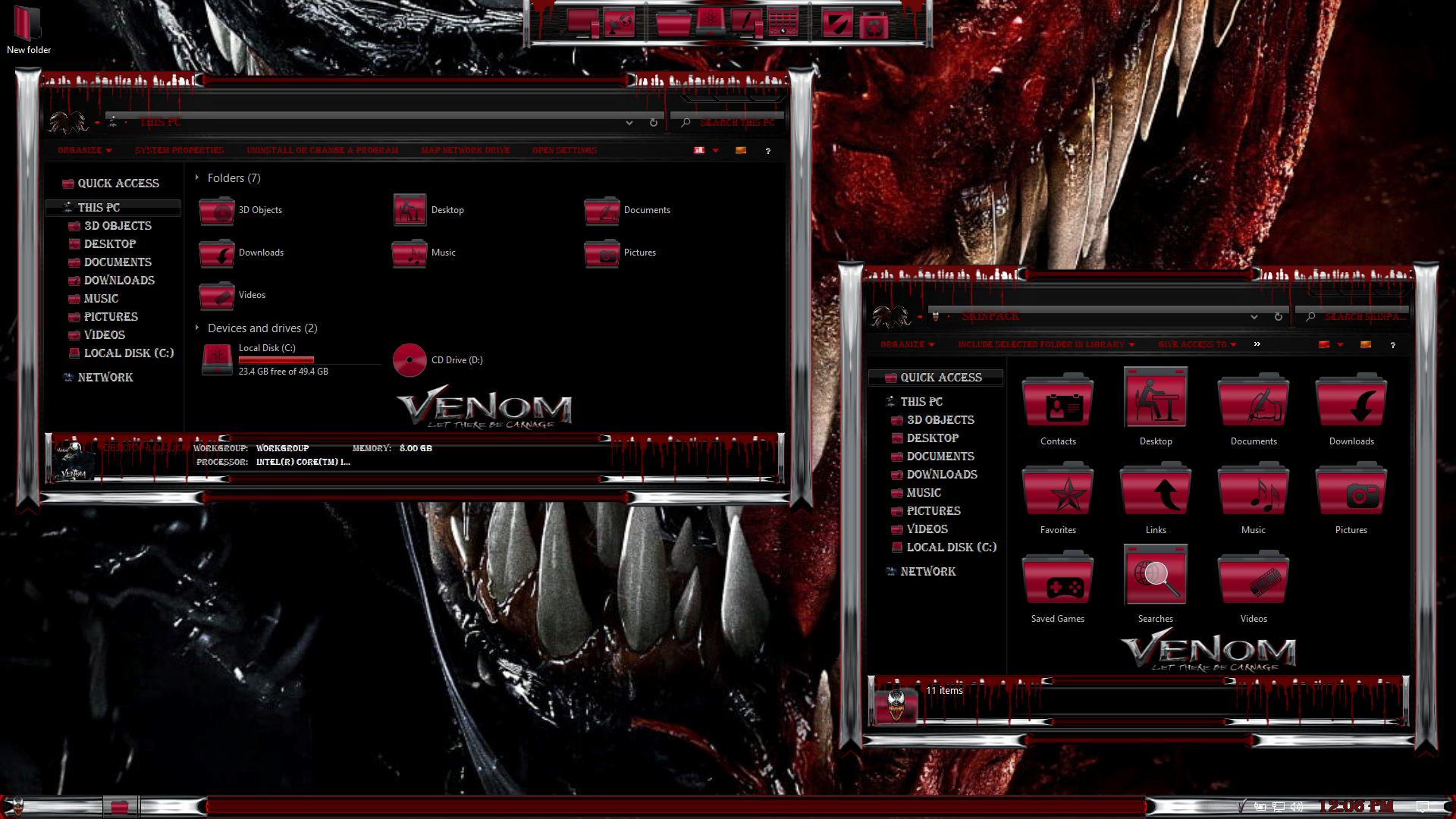The height and width of the screenshot is (819, 1456).
Task: Collapse the Devices and drives group
Action: (197, 328)
